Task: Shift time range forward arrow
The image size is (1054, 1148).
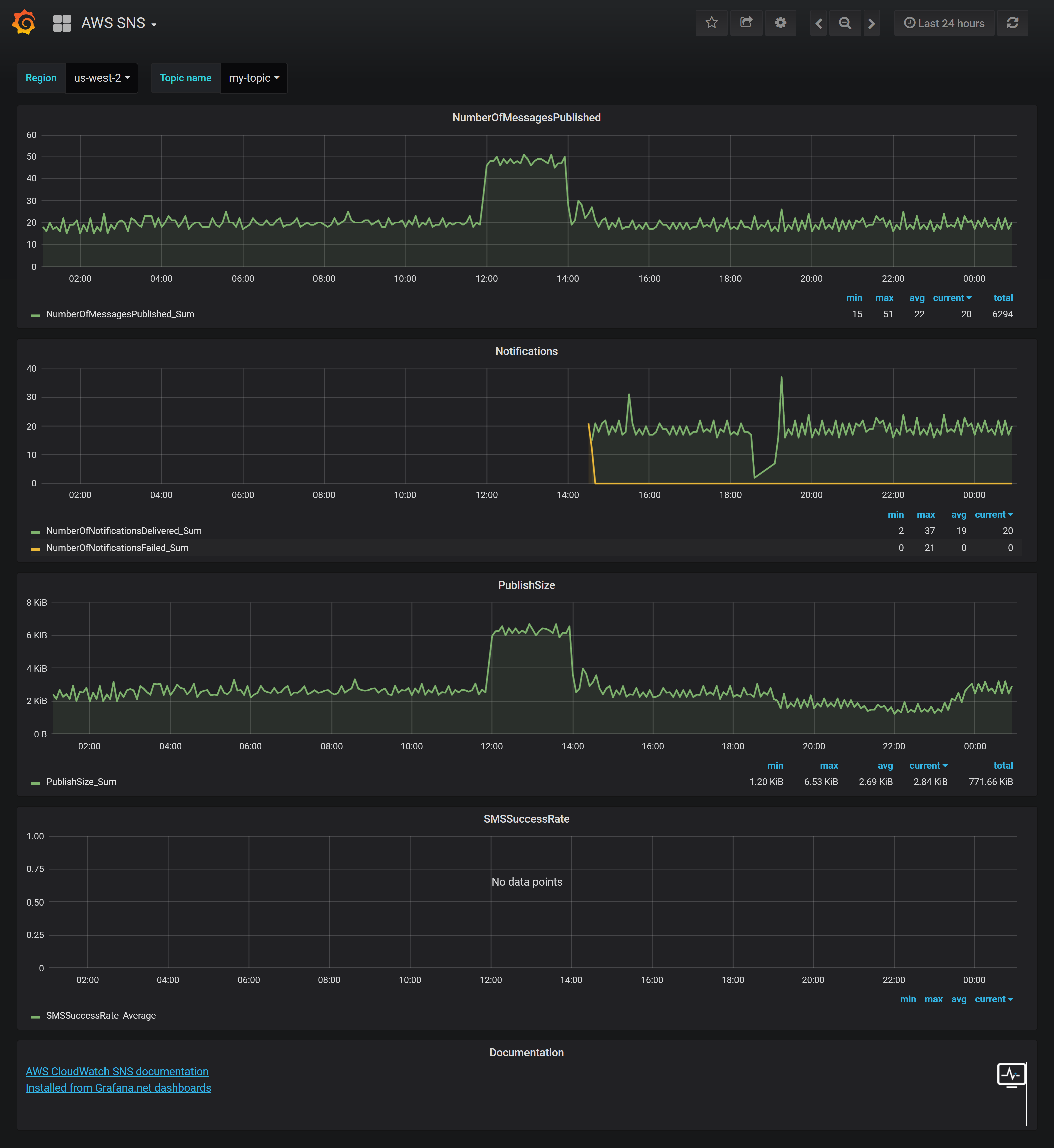Action: pos(871,23)
